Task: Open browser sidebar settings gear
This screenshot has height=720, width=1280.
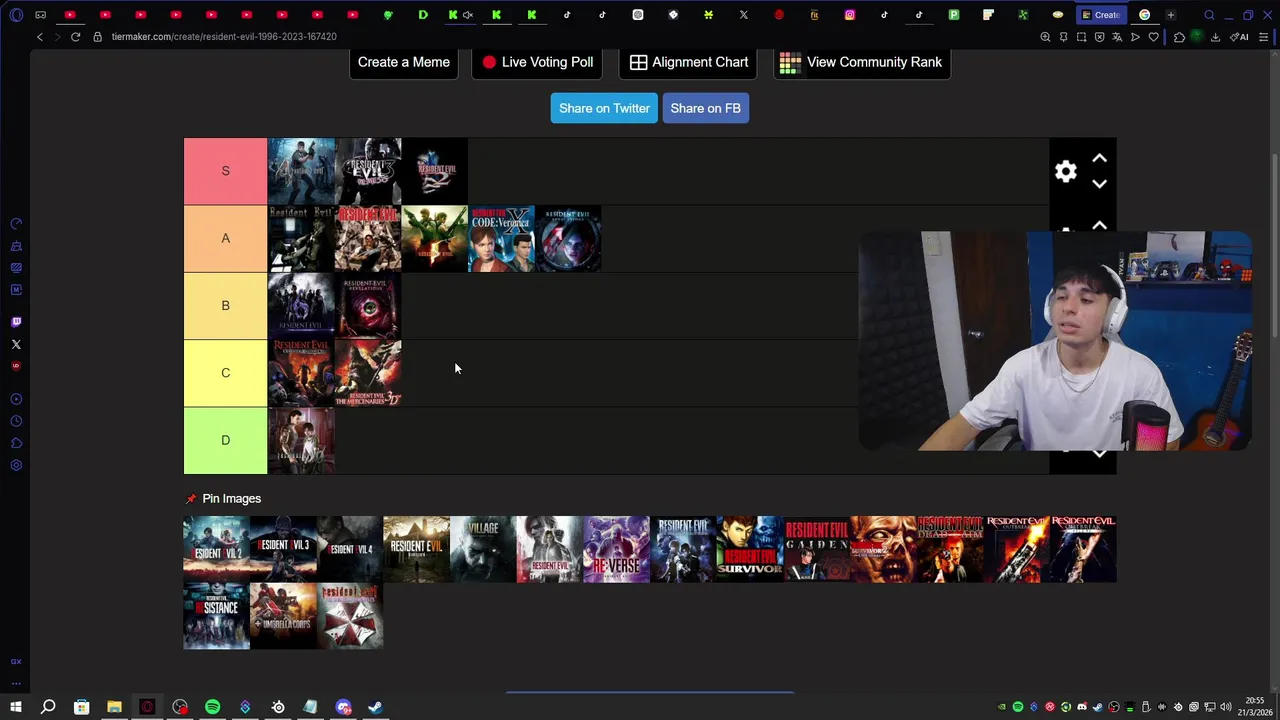Action: point(16,465)
